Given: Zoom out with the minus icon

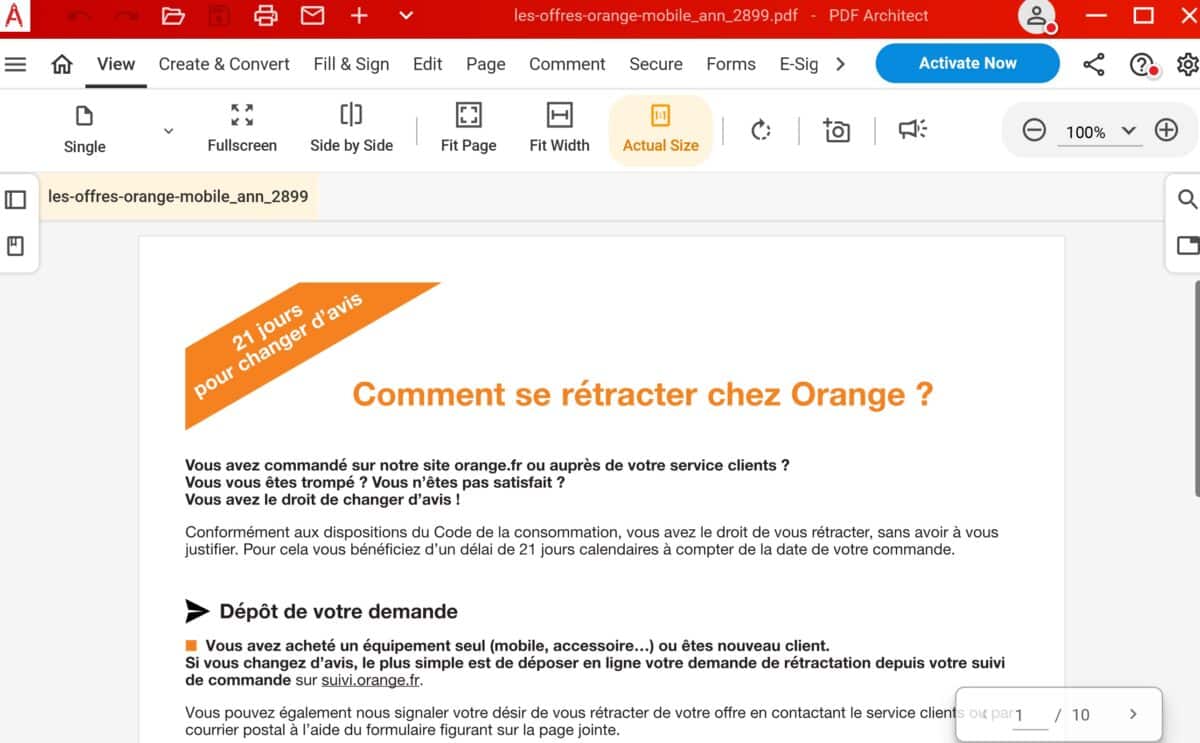Looking at the screenshot, I should coord(1034,130).
